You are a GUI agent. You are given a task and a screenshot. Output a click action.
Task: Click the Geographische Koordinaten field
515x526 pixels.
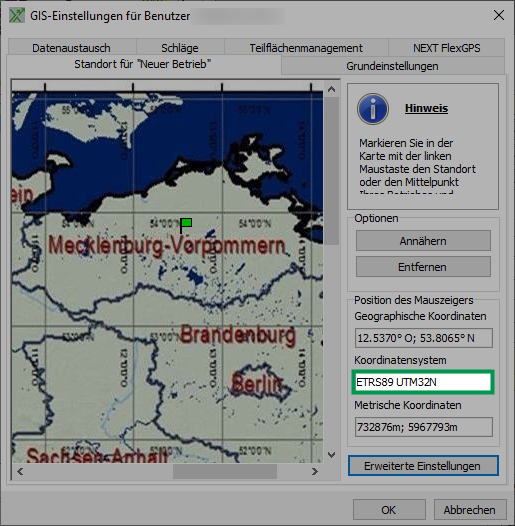pos(424,338)
